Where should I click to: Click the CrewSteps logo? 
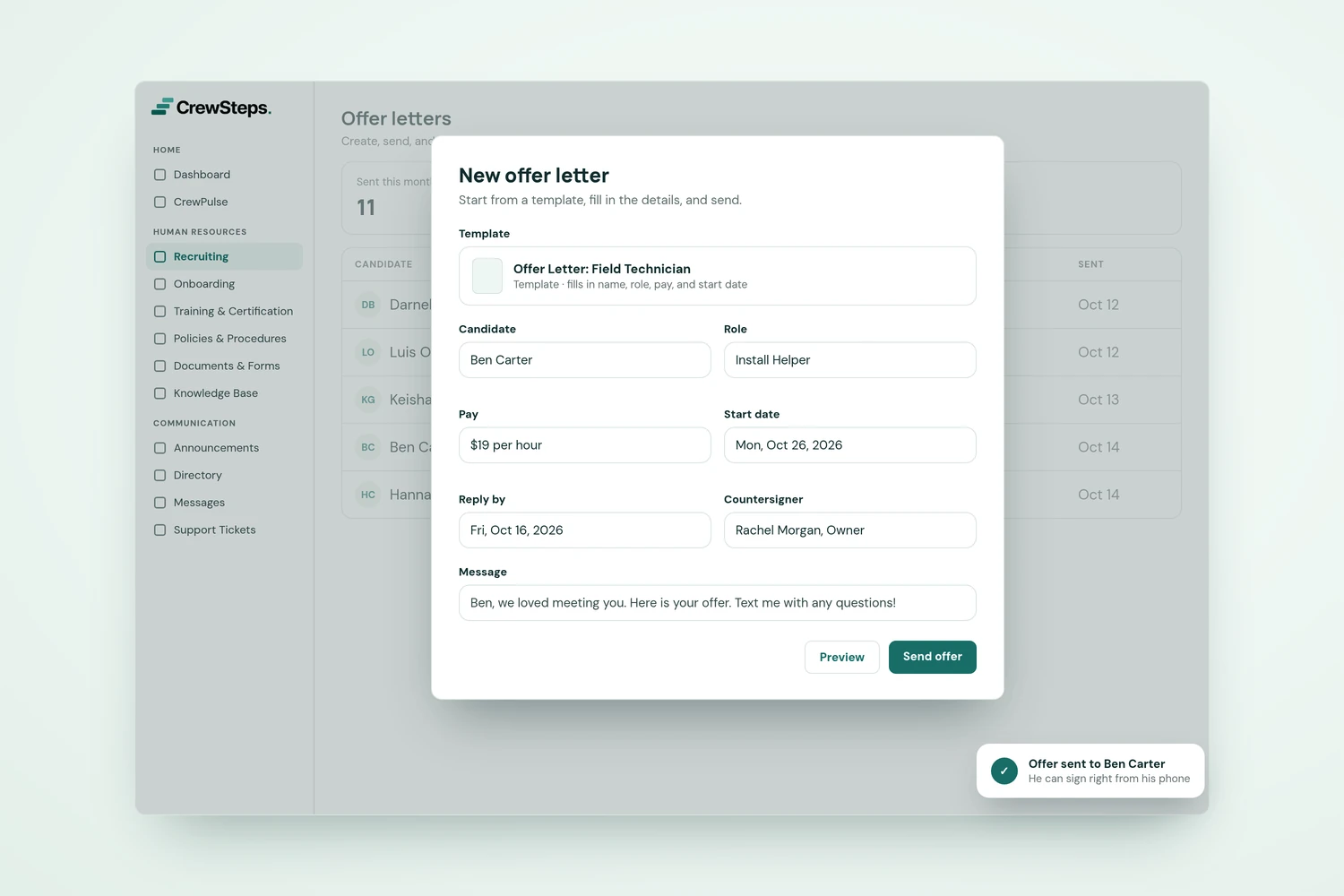211,108
